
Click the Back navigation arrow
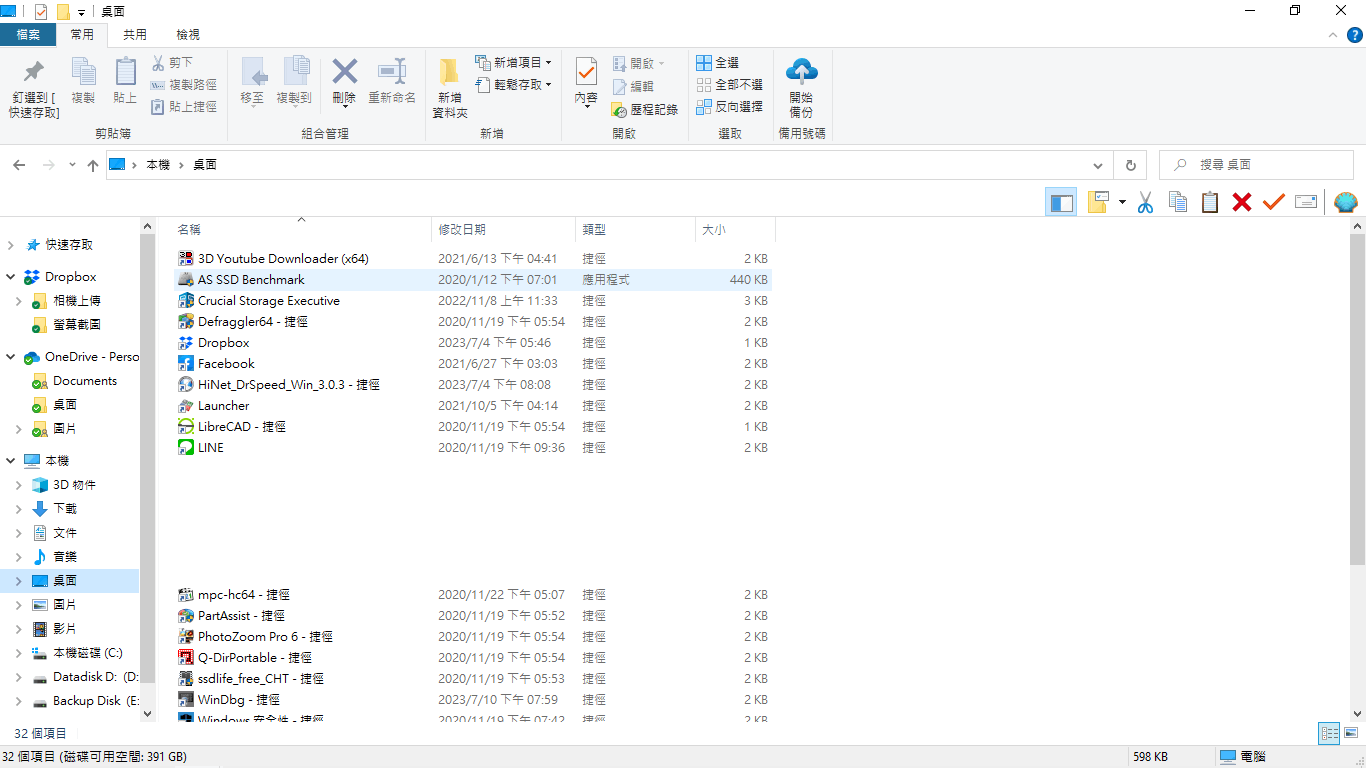click(x=19, y=165)
